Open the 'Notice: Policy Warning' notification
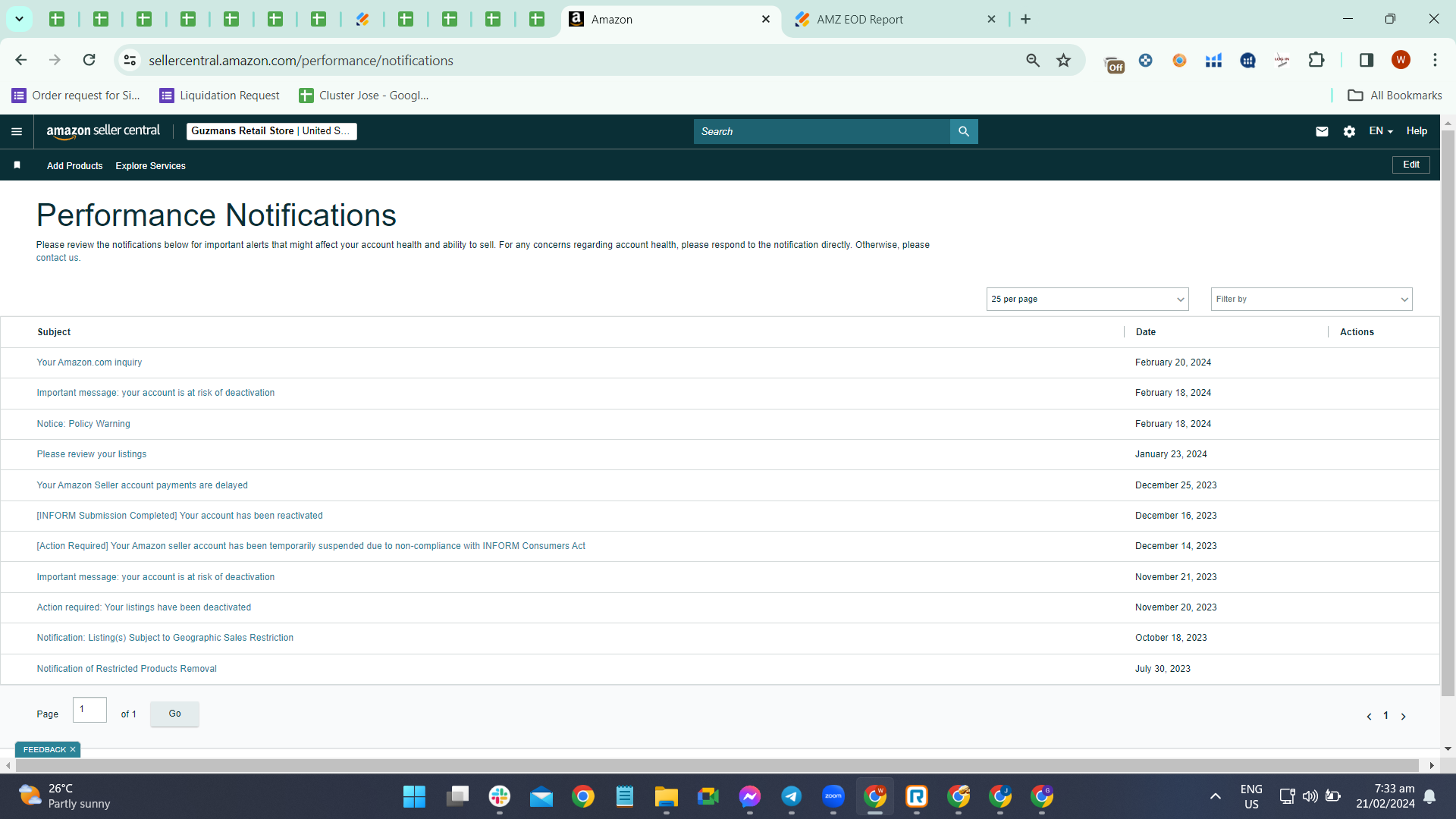The height and width of the screenshot is (819, 1456). point(83,424)
